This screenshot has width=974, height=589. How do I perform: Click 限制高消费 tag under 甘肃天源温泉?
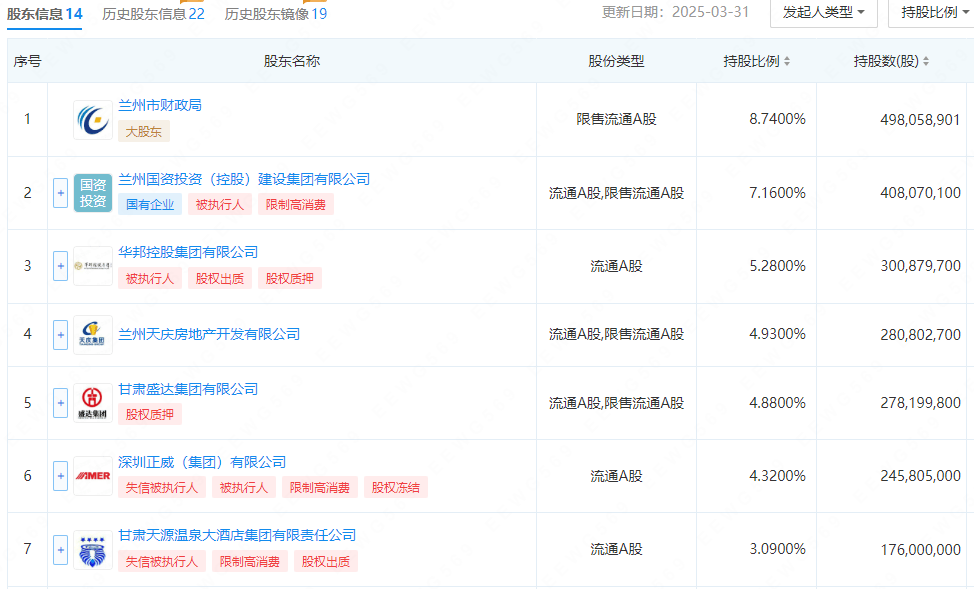250,562
